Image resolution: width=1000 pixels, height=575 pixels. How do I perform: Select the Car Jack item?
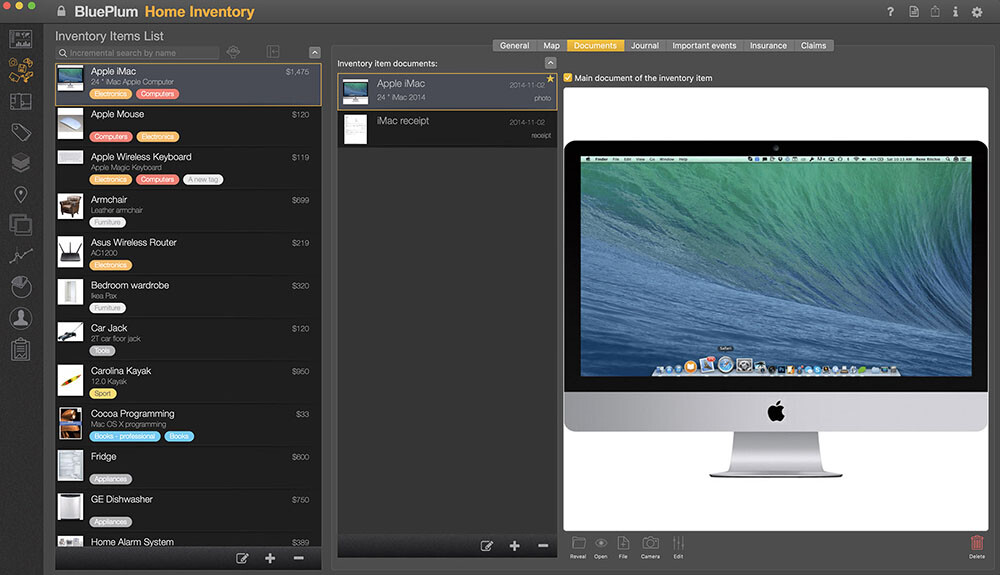[x=188, y=338]
